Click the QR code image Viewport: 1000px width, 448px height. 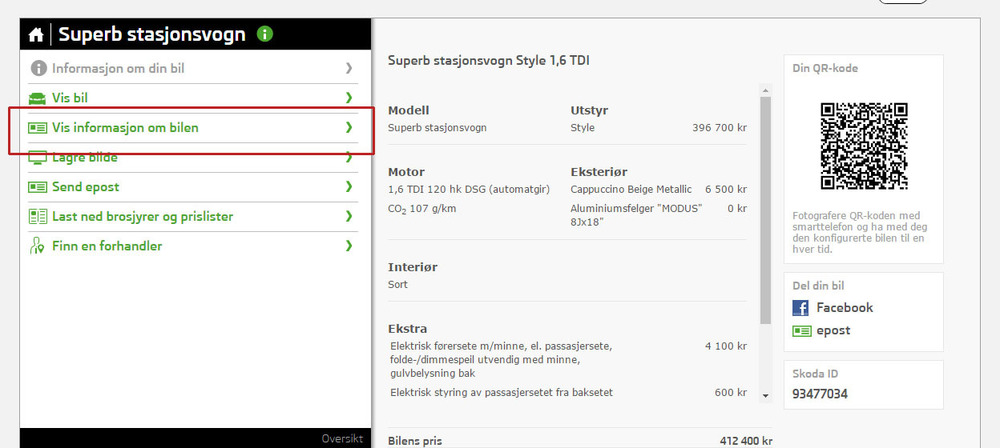pyautogui.click(x=863, y=146)
